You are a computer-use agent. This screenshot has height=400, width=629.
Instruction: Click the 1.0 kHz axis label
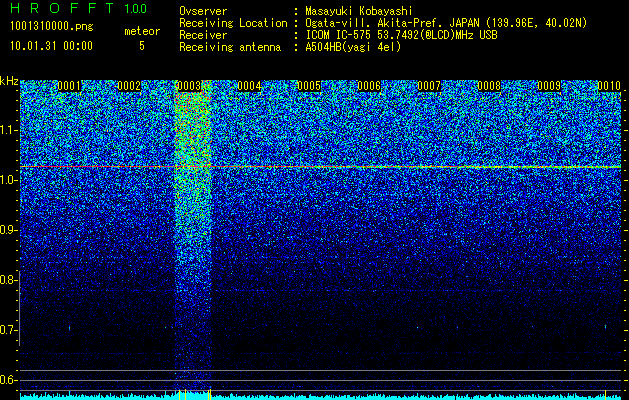click(8, 181)
